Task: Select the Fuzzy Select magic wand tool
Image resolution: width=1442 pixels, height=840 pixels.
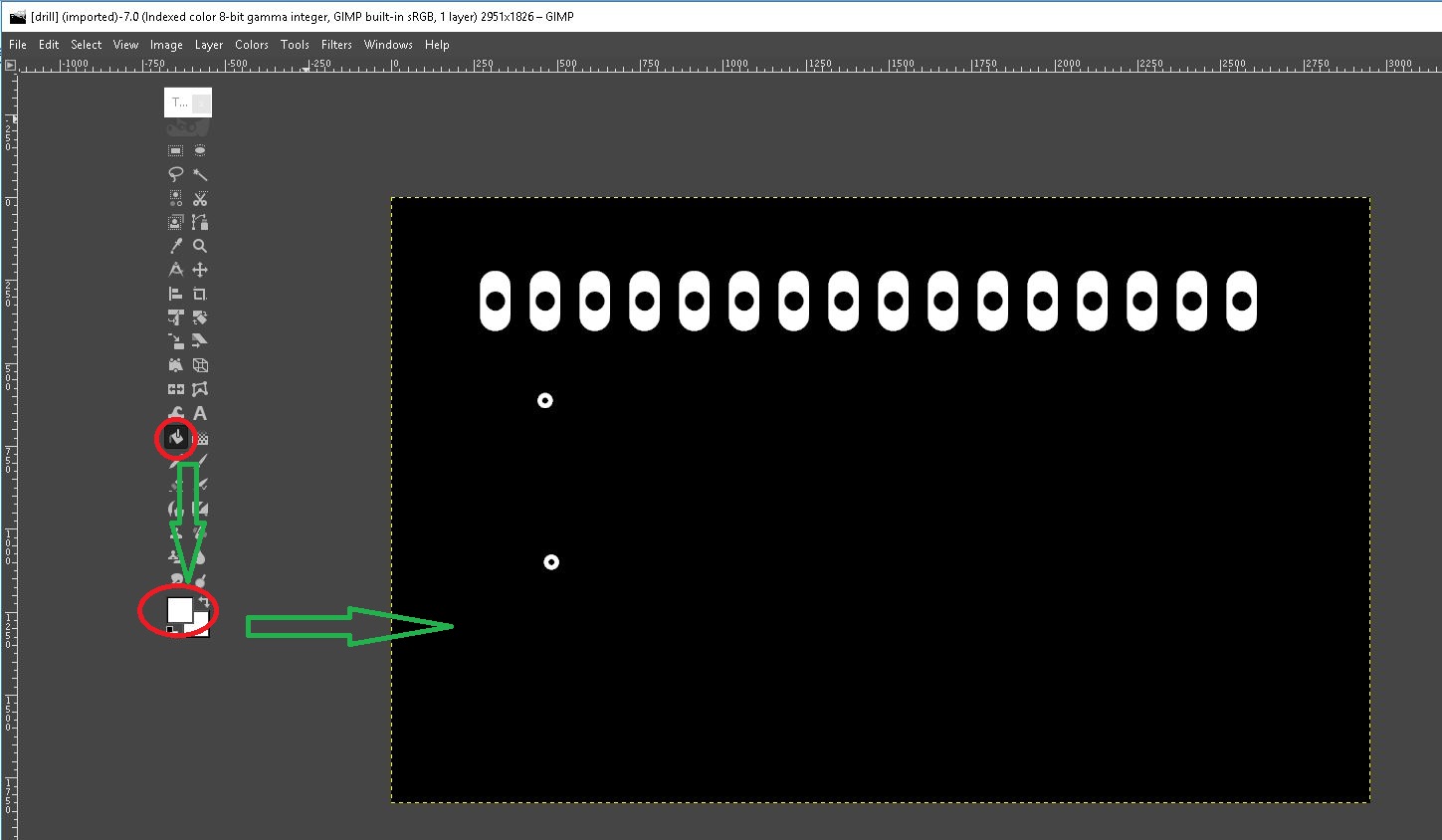Action: point(200,174)
